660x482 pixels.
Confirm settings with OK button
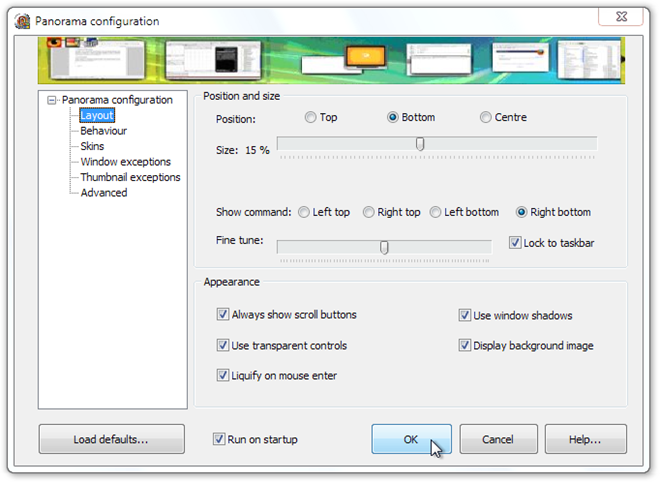(x=411, y=439)
